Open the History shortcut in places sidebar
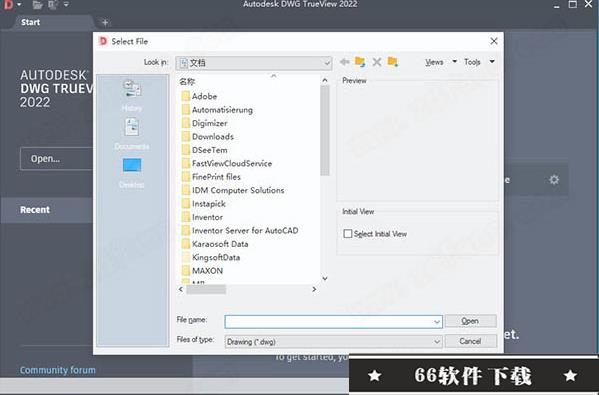Screen dimensions: 599x395 132,95
